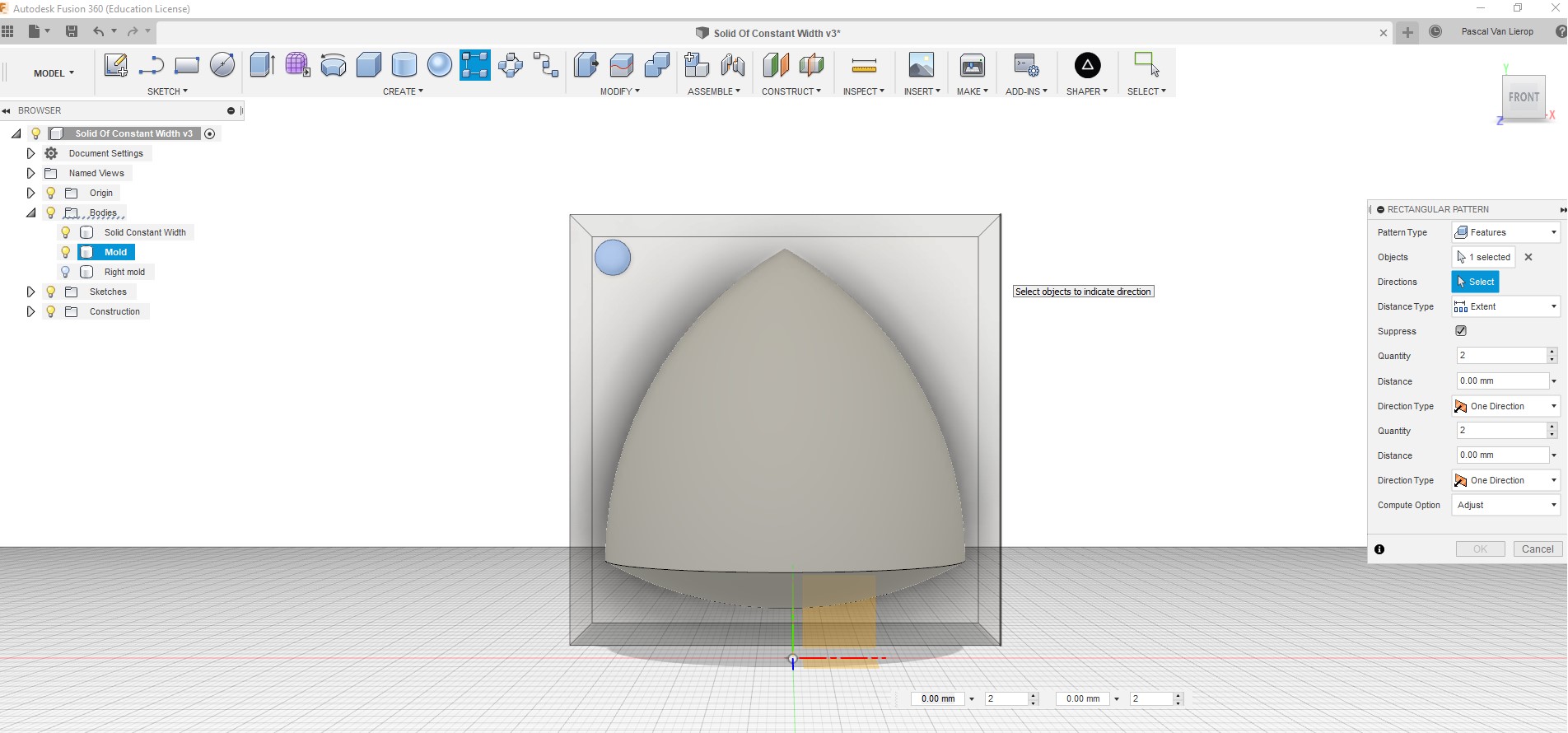Click the Cancel button

click(x=1537, y=549)
